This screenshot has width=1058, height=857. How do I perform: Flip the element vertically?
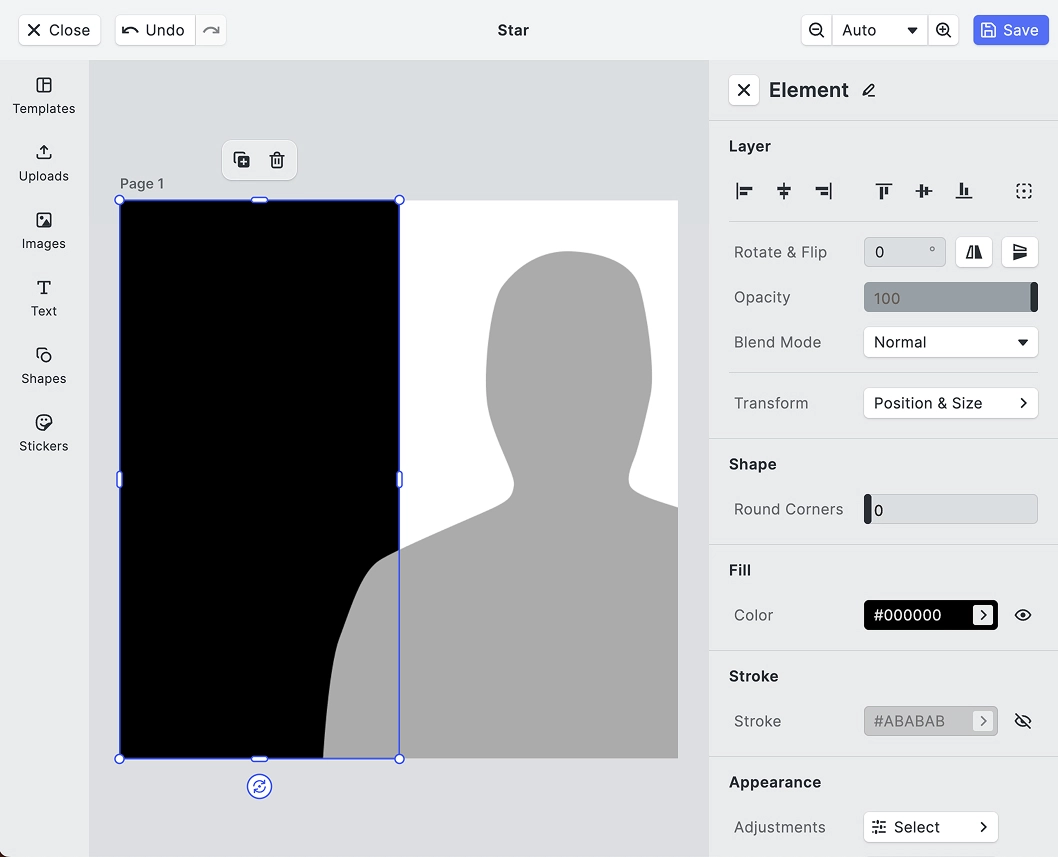(x=1019, y=252)
